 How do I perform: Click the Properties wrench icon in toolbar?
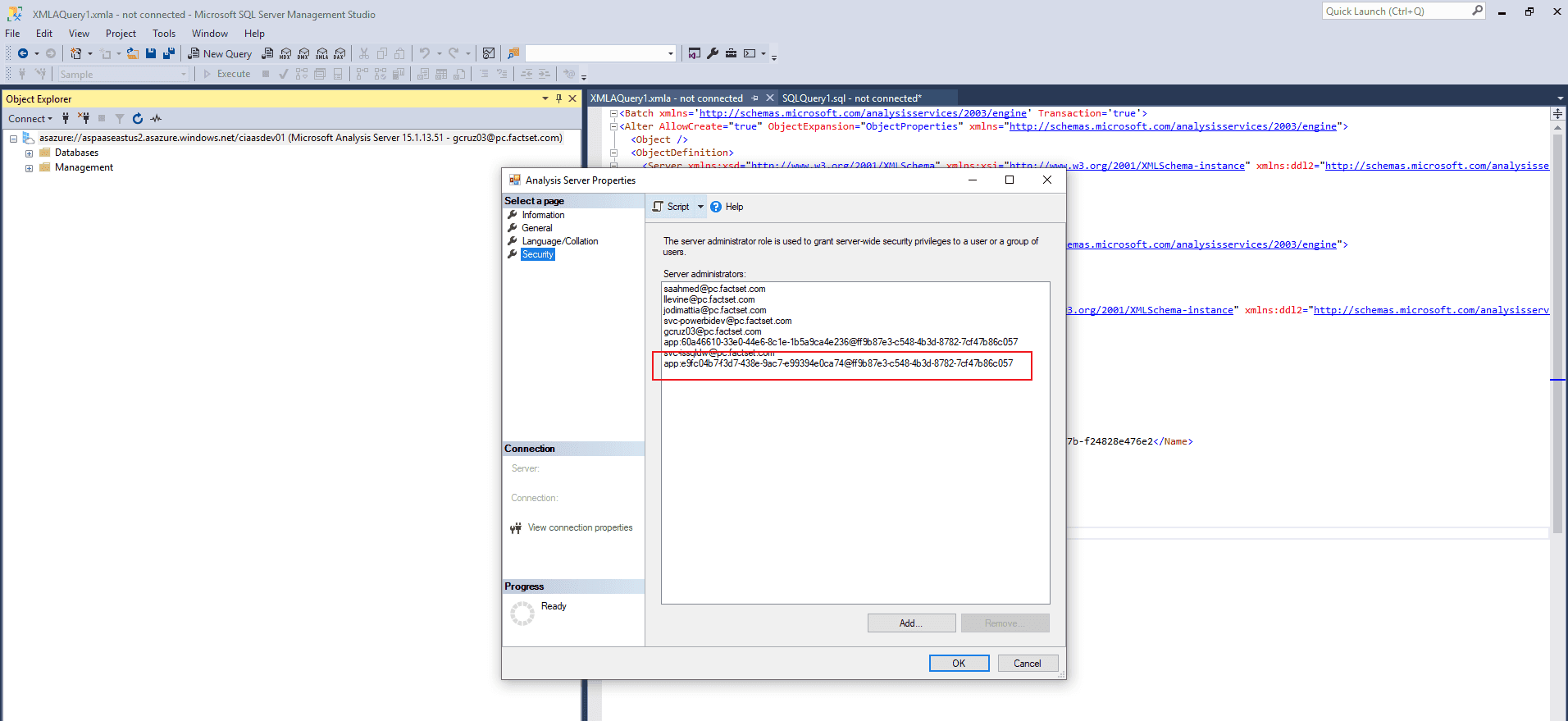point(713,53)
